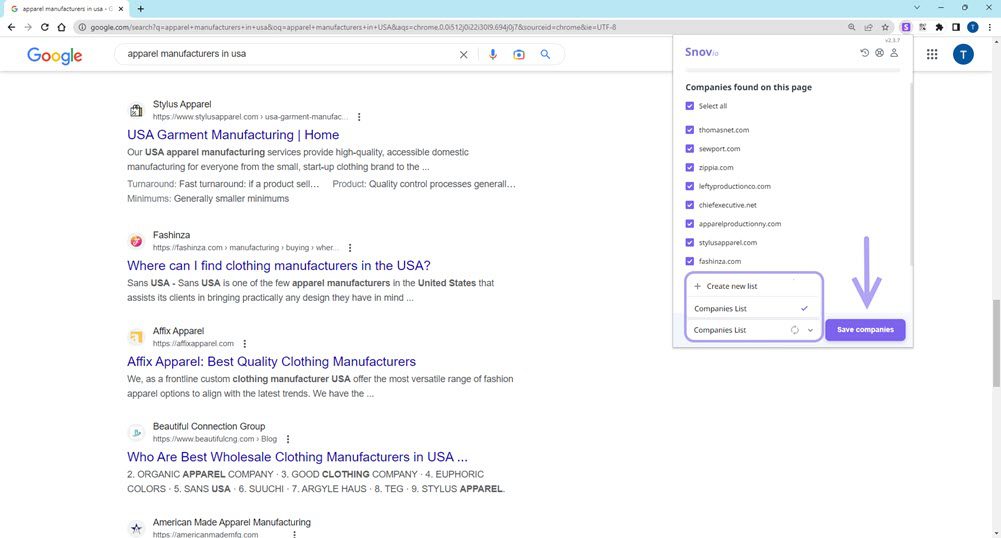1001x538 pixels.
Task: Open Where can I find clothing manufacturers link
Action: click(279, 265)
